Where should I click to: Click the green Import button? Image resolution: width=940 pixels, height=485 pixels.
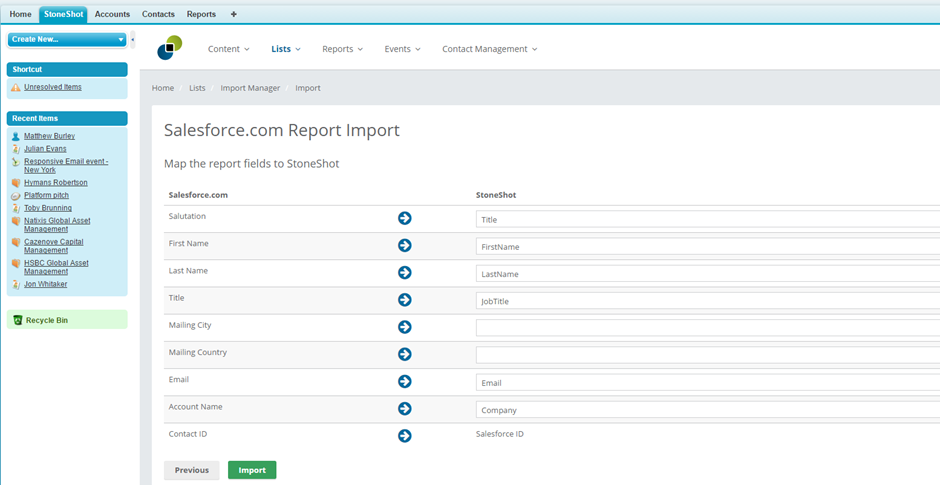(x=252, y=471)
